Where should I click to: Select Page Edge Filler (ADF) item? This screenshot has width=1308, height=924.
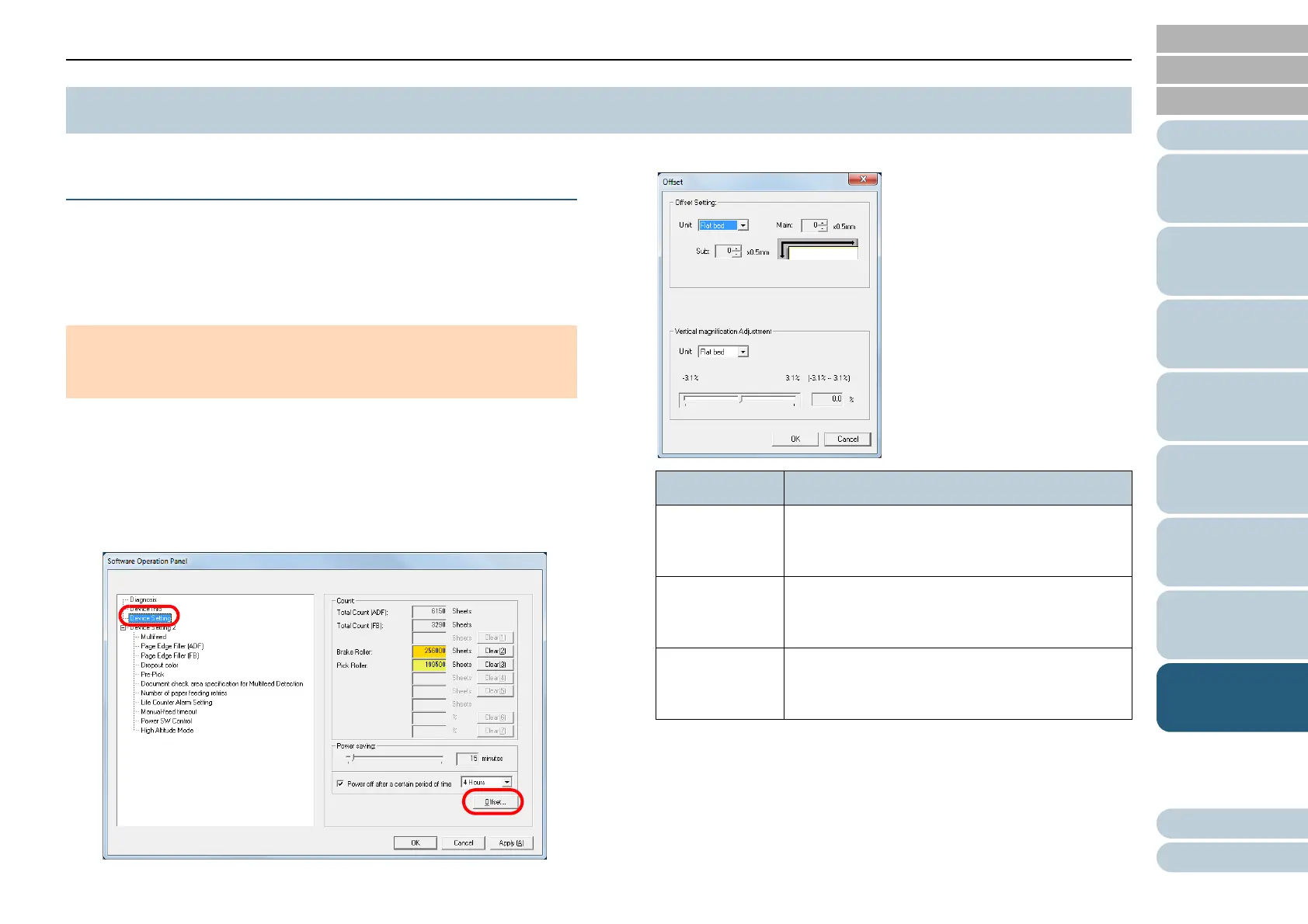click(x=172, y=646)
